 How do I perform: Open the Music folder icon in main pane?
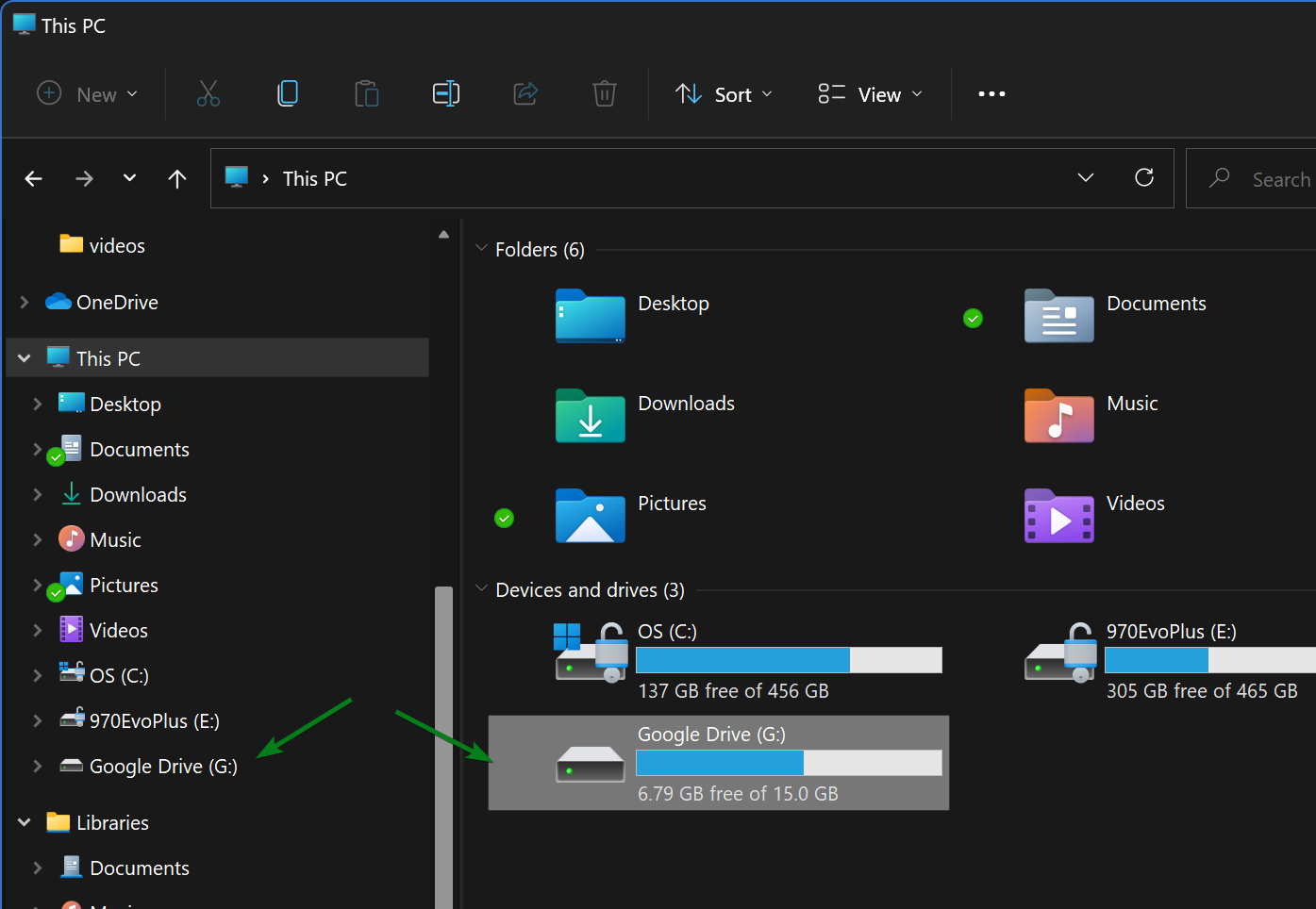1059,416
